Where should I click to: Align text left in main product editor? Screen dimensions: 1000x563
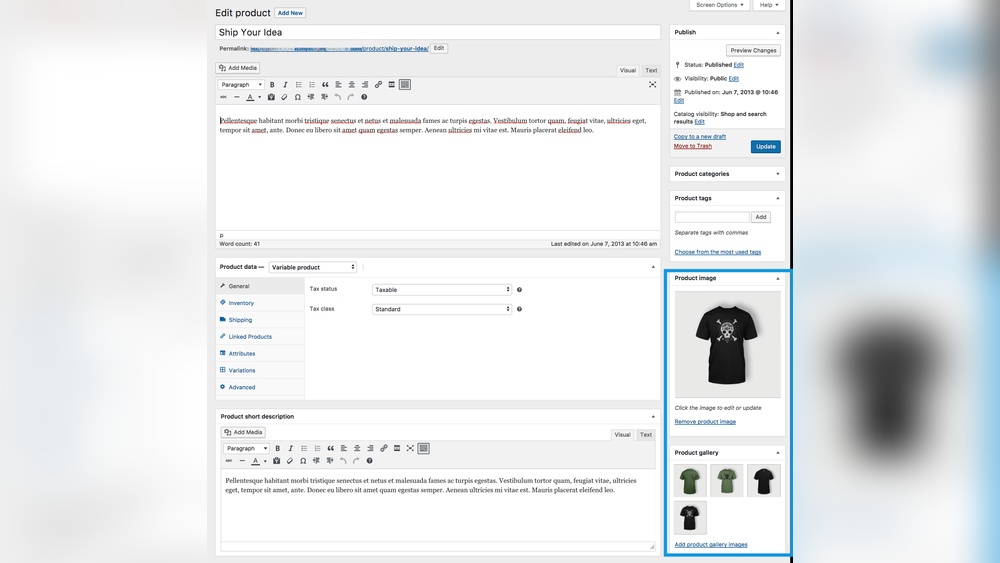pyautogui.click(x=338, y=85)
